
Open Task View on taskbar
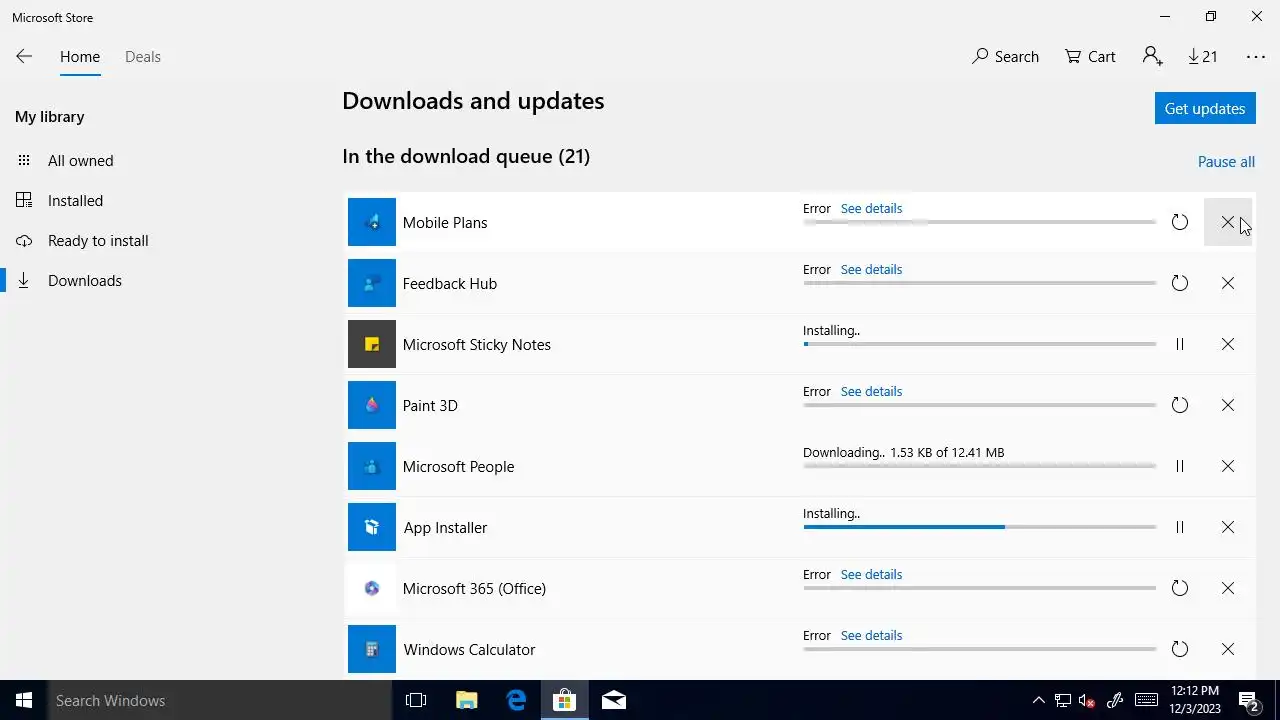(x=416, y=700)
